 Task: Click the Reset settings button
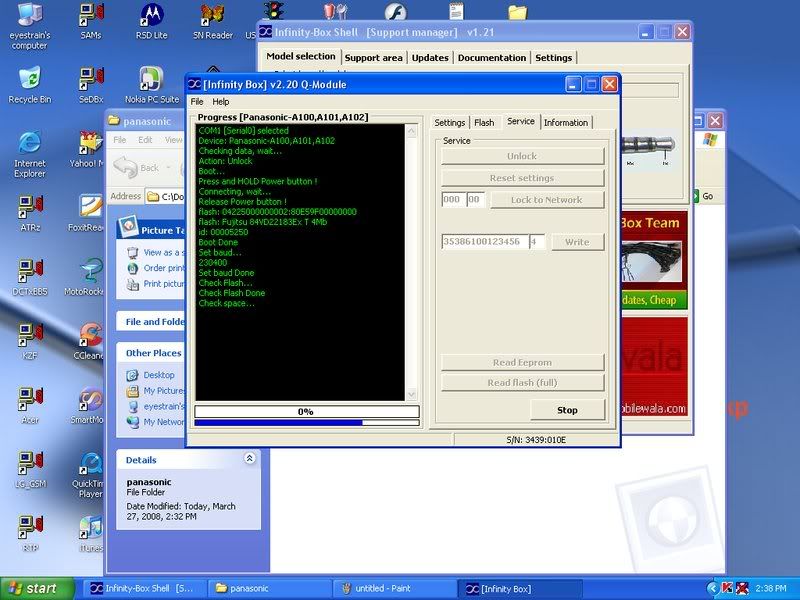(522, 178)
